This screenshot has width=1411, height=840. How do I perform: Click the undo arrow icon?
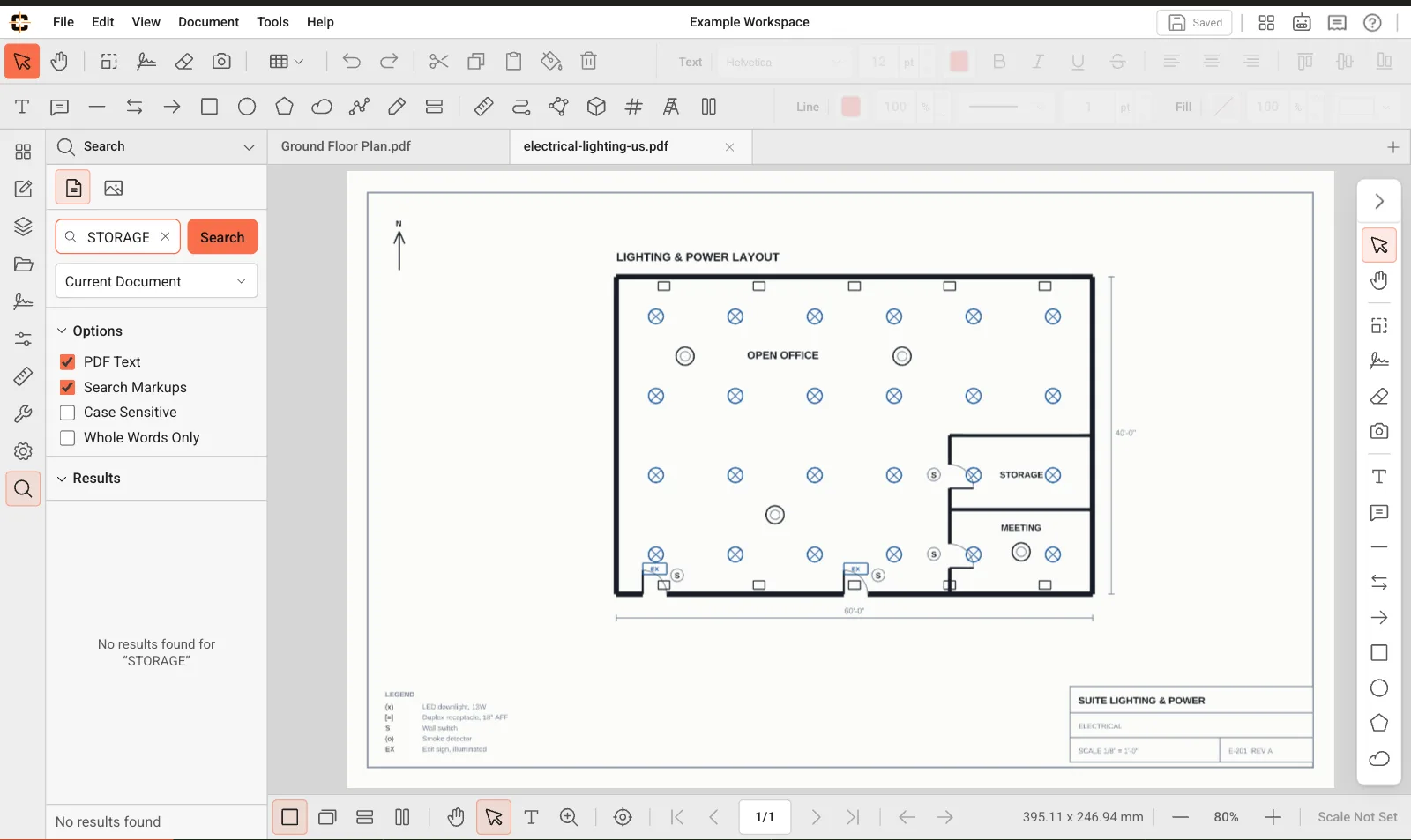pyautogui.click(x=351, y=62)
